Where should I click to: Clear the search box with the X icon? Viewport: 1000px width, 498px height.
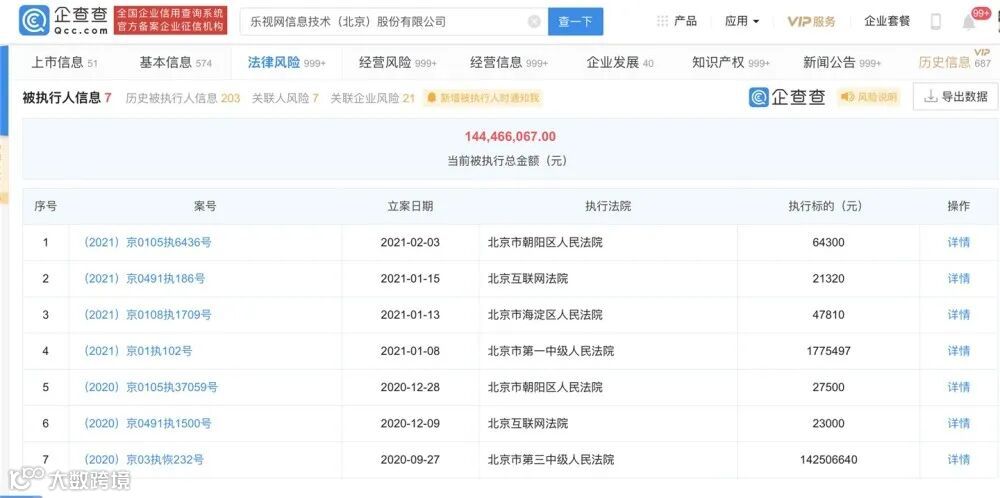click(x=534, y=22)
